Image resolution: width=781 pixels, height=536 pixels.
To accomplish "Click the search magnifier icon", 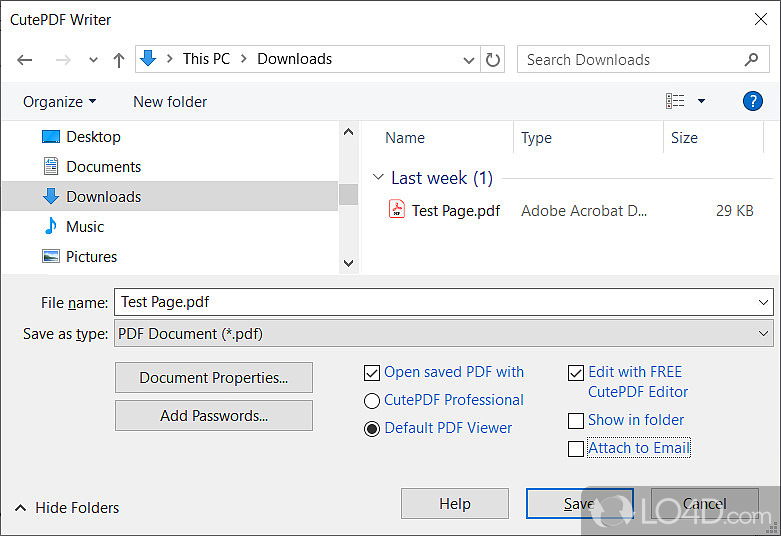I will (751, 60).
